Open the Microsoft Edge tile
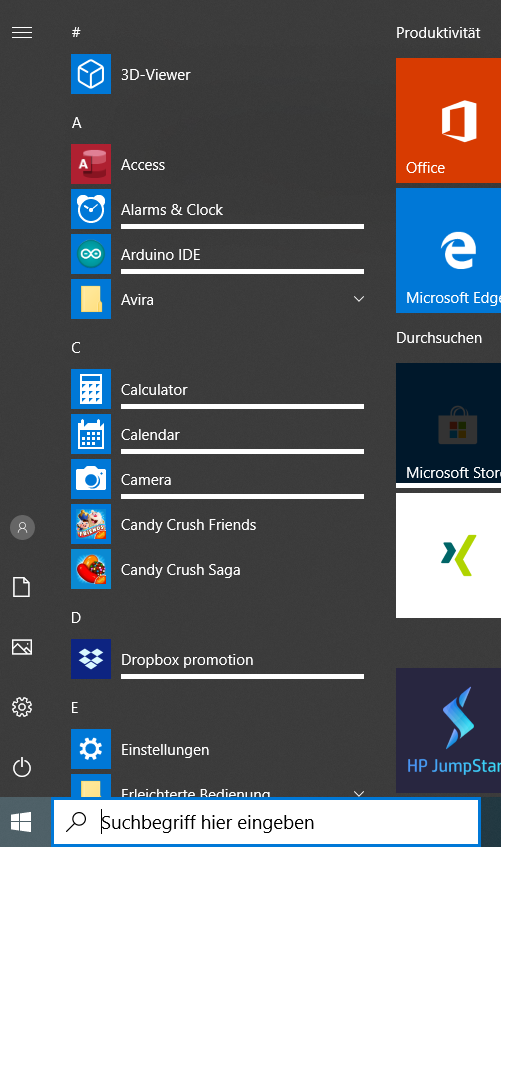The image size is (510, 1080). click(448, 251)
